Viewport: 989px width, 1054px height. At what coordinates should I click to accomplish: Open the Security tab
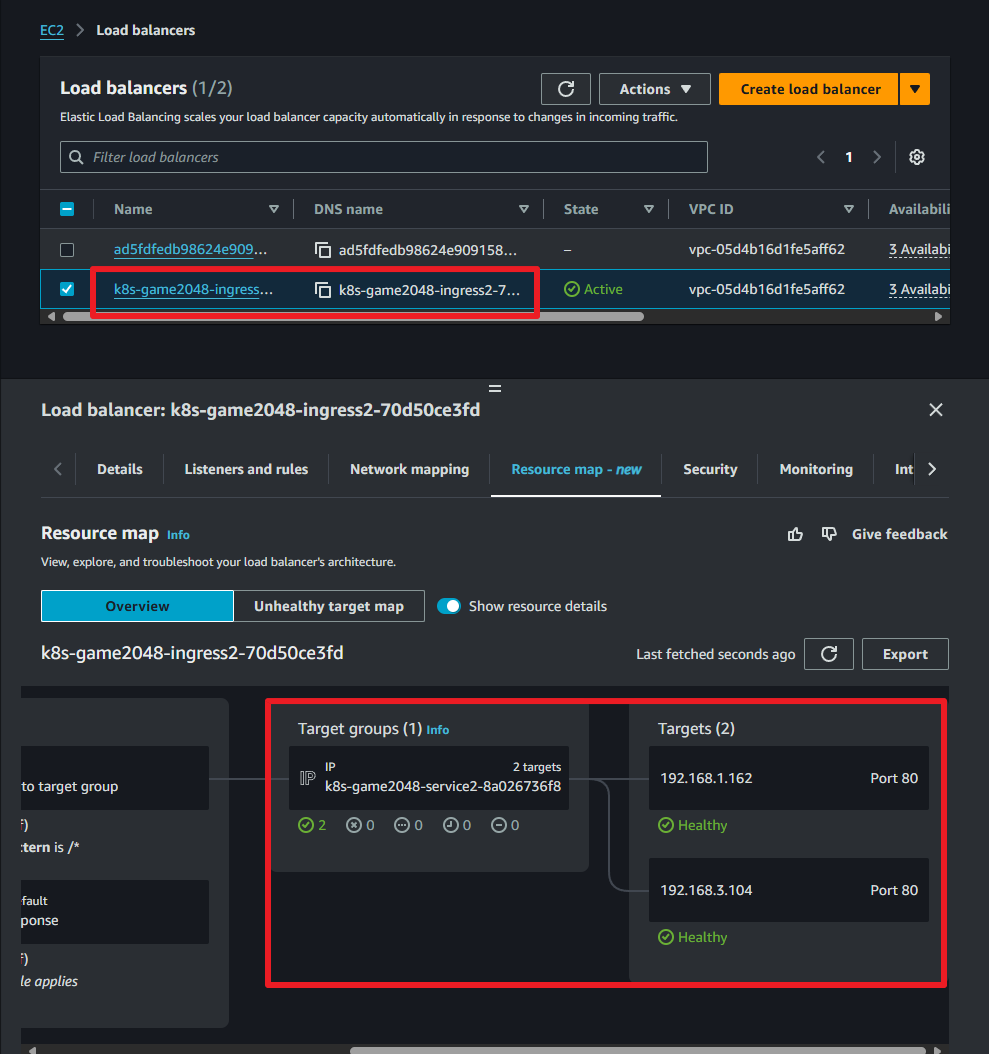710,469
